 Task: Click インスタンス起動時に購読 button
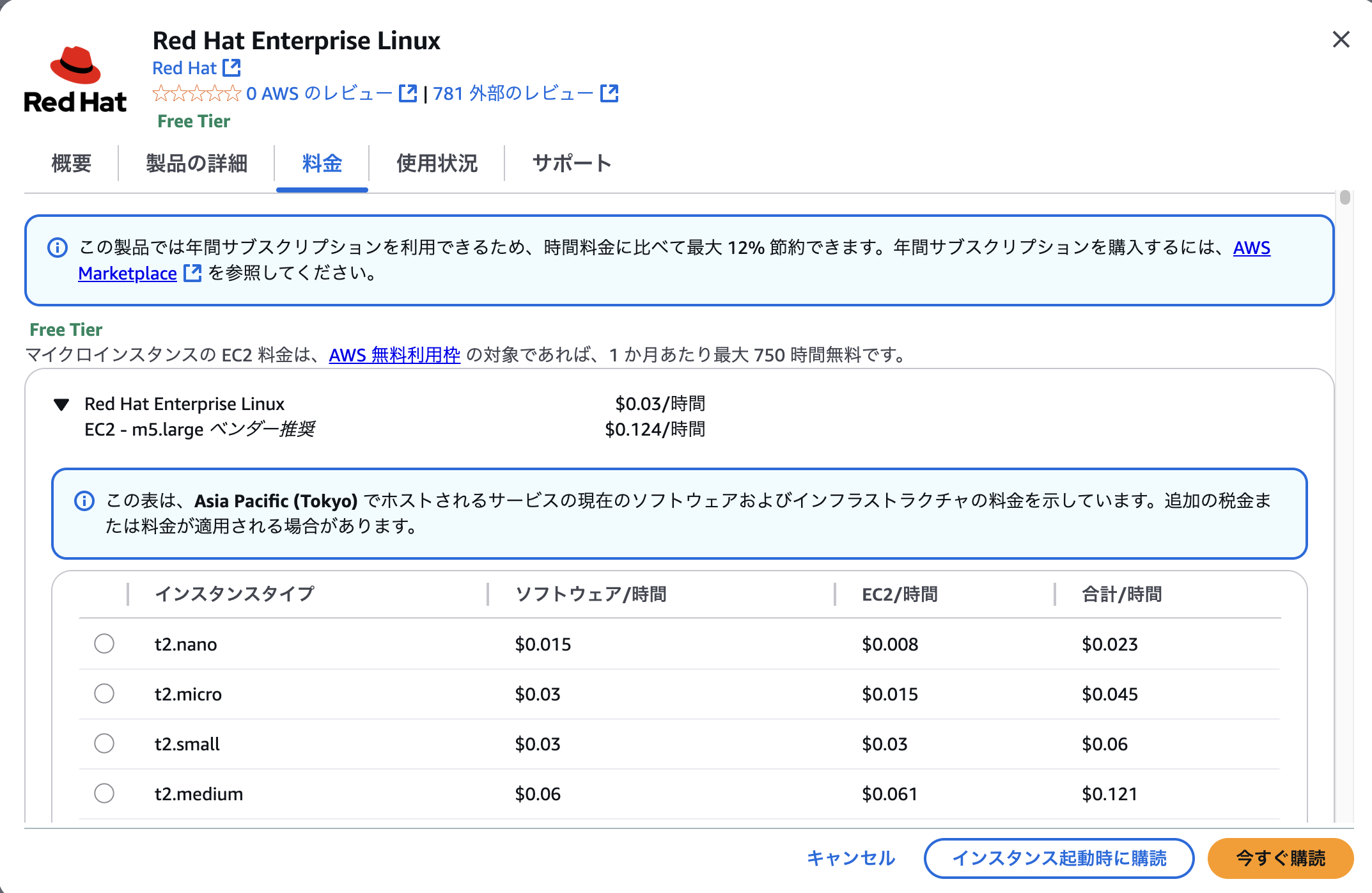(x=1059, y=858)
